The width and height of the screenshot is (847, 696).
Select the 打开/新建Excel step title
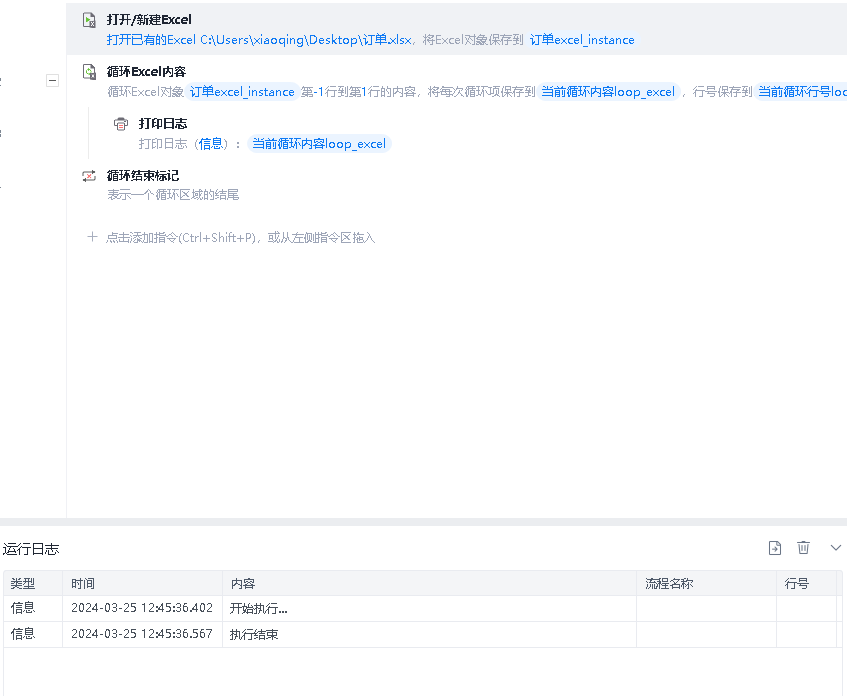point(149,20)
